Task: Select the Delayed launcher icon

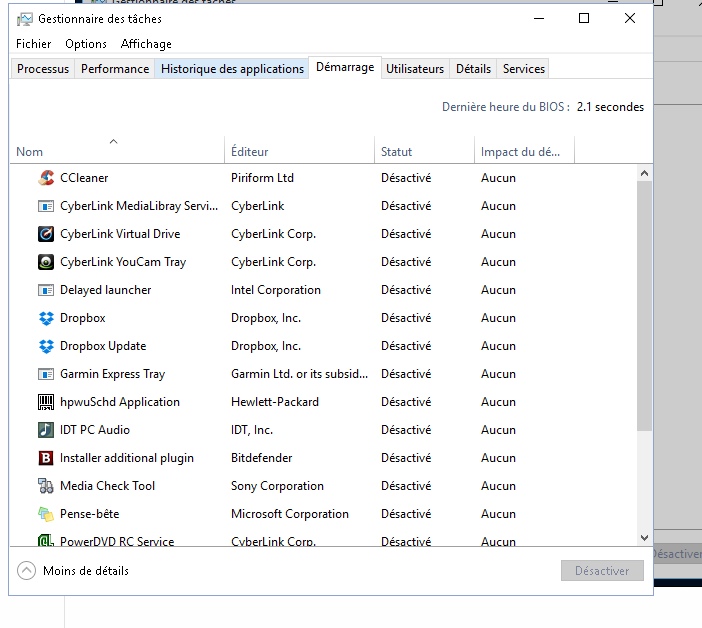Action: pos(46,290)
